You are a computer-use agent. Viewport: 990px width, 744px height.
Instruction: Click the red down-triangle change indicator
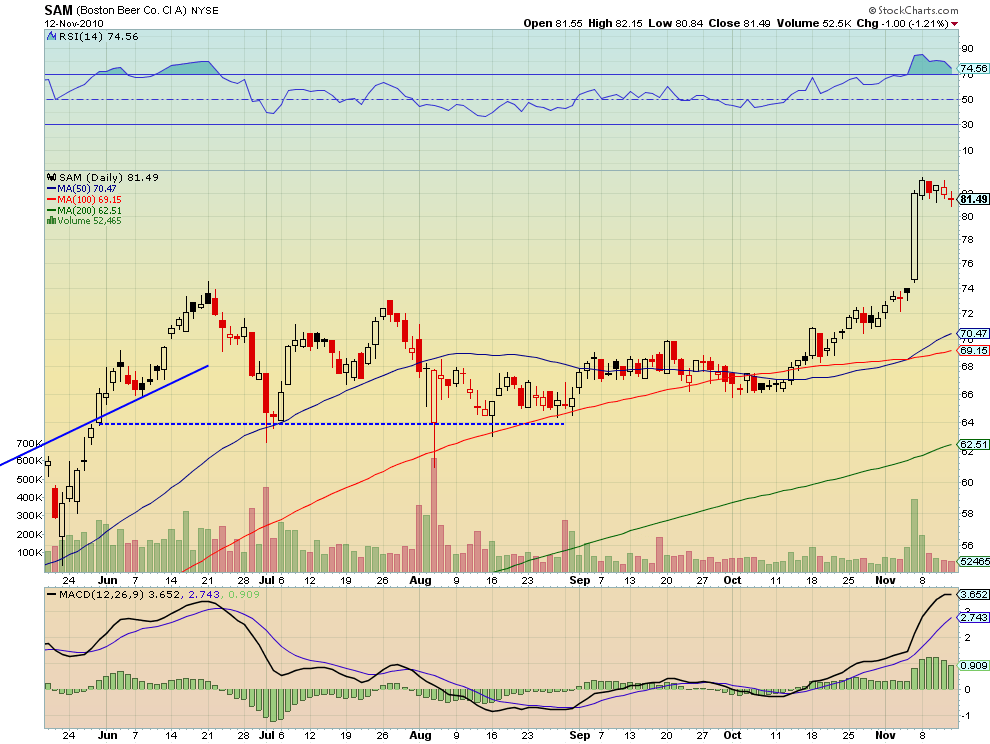955,23
